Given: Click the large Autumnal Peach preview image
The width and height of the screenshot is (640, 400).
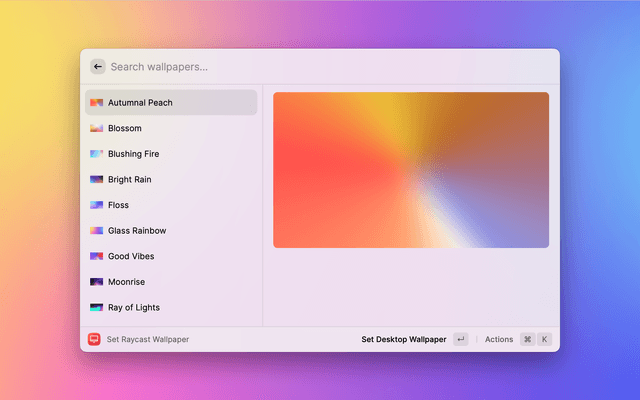Looking at the screenshot, I should click(410, 170).
